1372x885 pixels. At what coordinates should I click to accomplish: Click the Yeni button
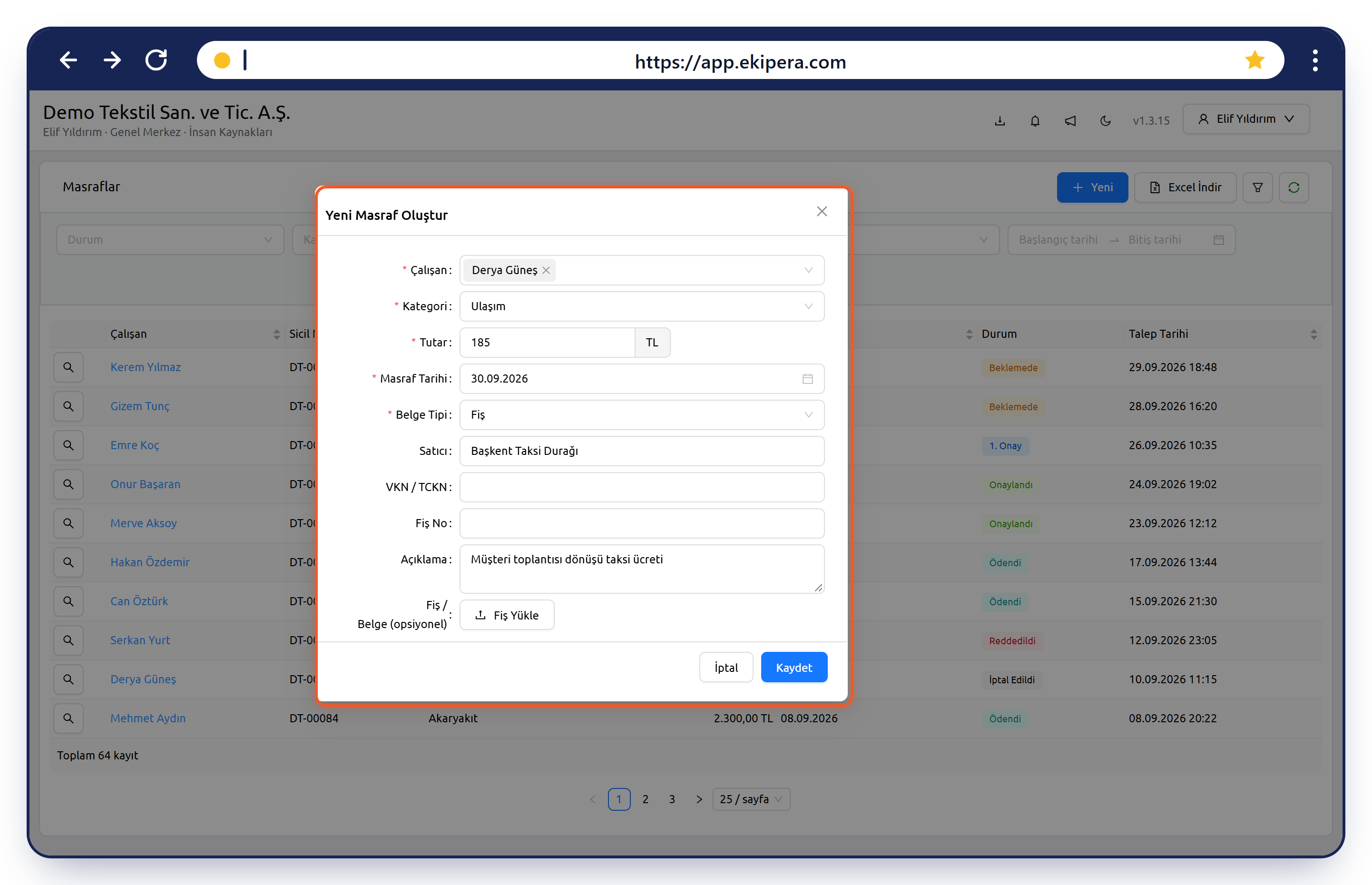click(x=1092, y=187)
